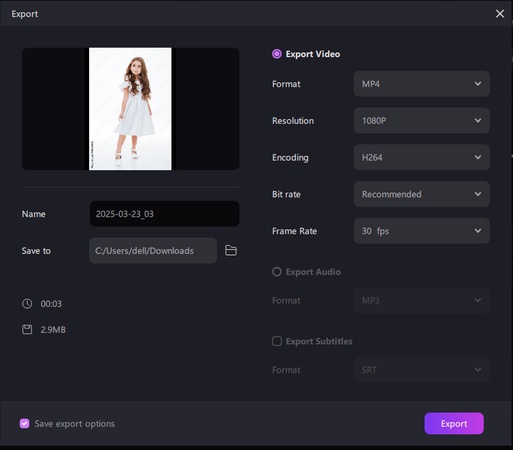Viewport: 513px width, 450px height.
Task: Click the Name field 2025-03-23_03
Action: tap(164, 214)
